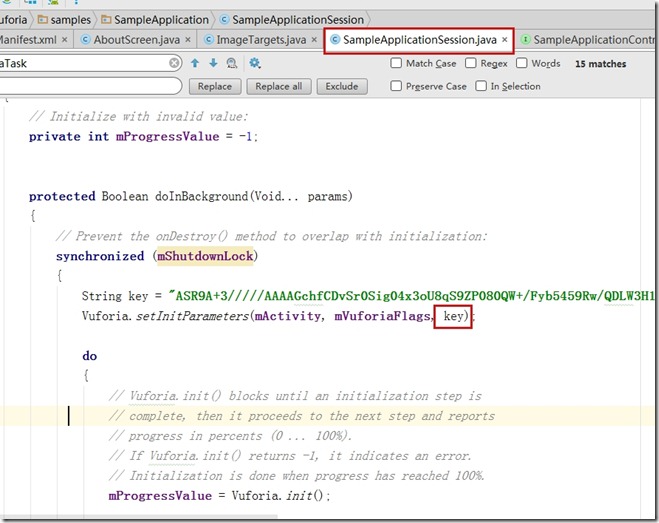Screen dimensions: 659x523
Task: Click comment 'Initialization is done when progress'
Action: pyautogui.click(x=296, y=476)
